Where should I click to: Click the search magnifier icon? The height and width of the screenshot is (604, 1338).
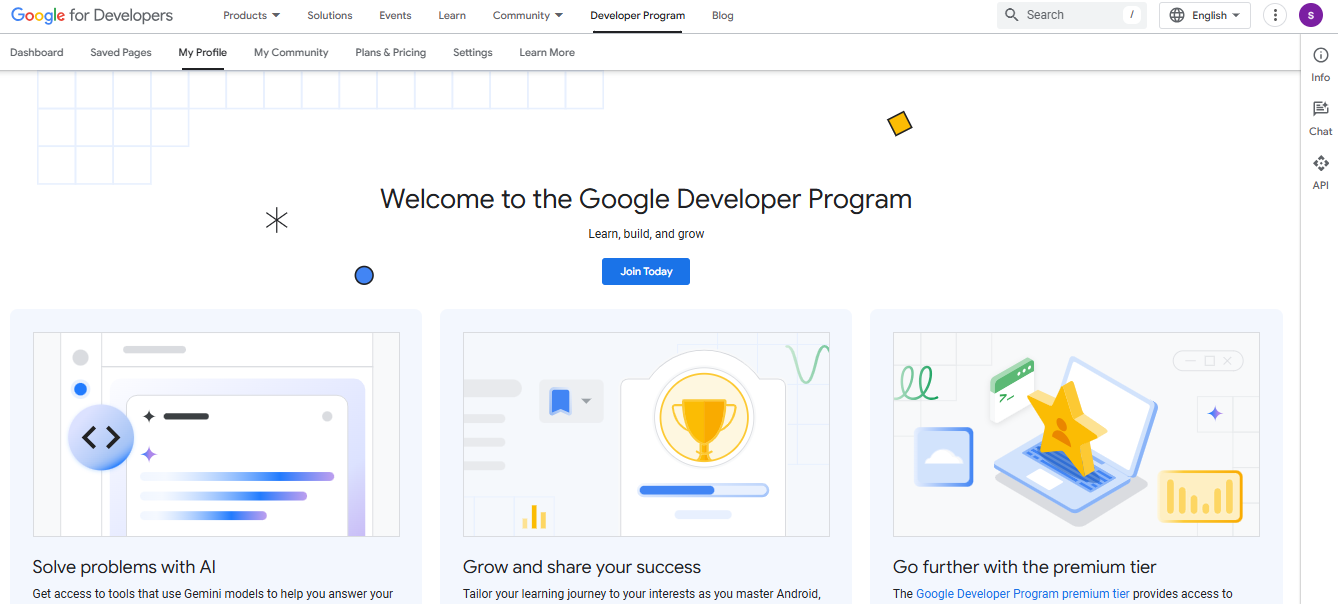1012,15
